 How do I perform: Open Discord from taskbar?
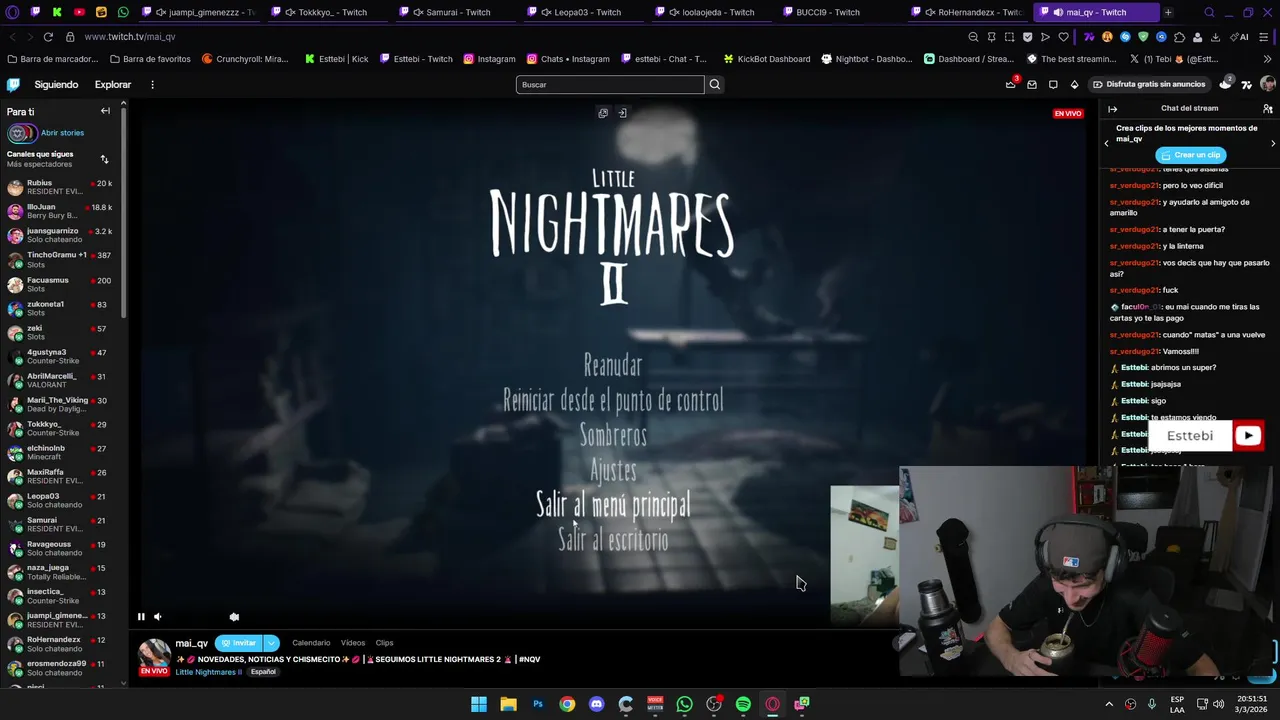[597, 704]
